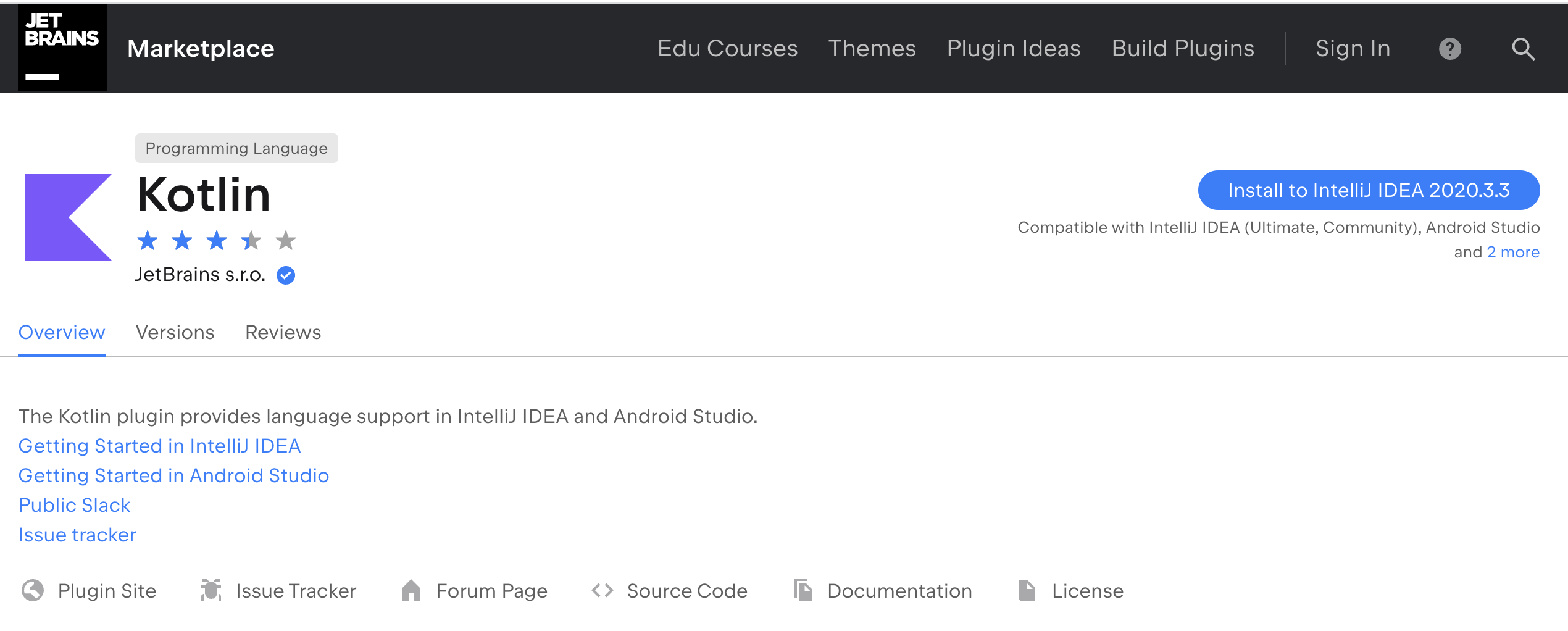Viewport: 1568px width, 631px height.
Task: Open the Source Code text link
Action: point(687,591)
